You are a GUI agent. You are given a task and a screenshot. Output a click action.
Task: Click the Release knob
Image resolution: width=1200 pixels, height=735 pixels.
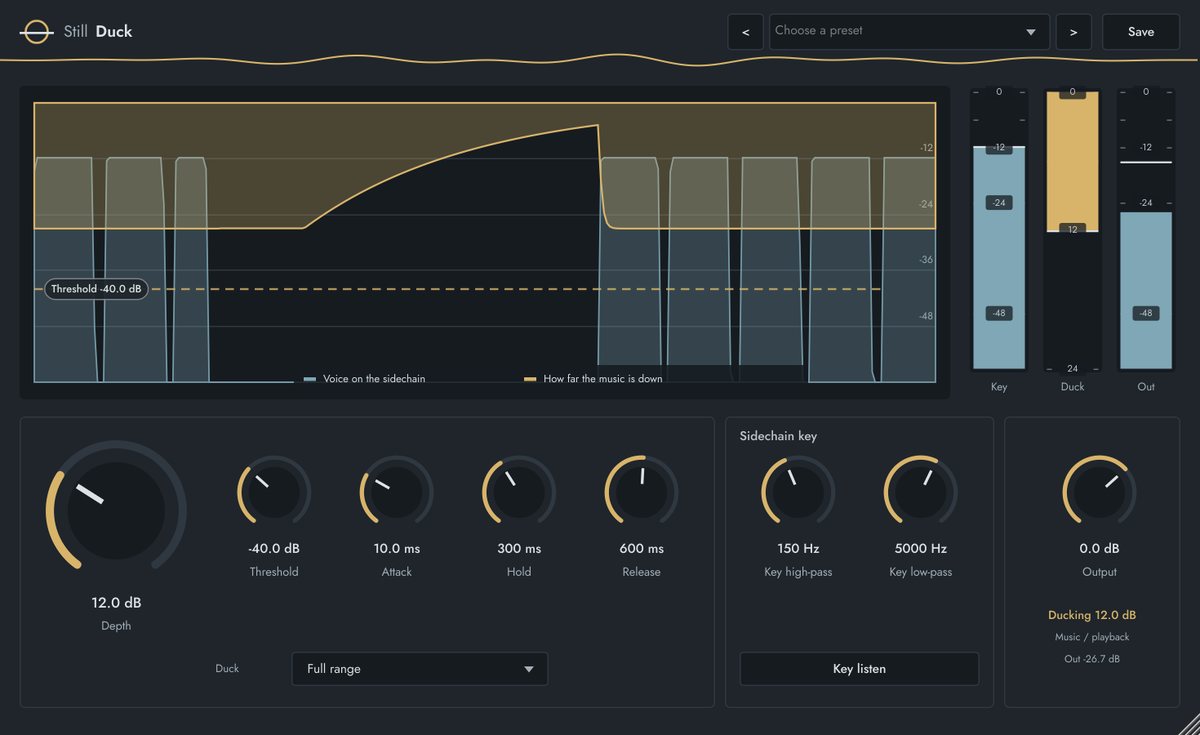point(641,493)
